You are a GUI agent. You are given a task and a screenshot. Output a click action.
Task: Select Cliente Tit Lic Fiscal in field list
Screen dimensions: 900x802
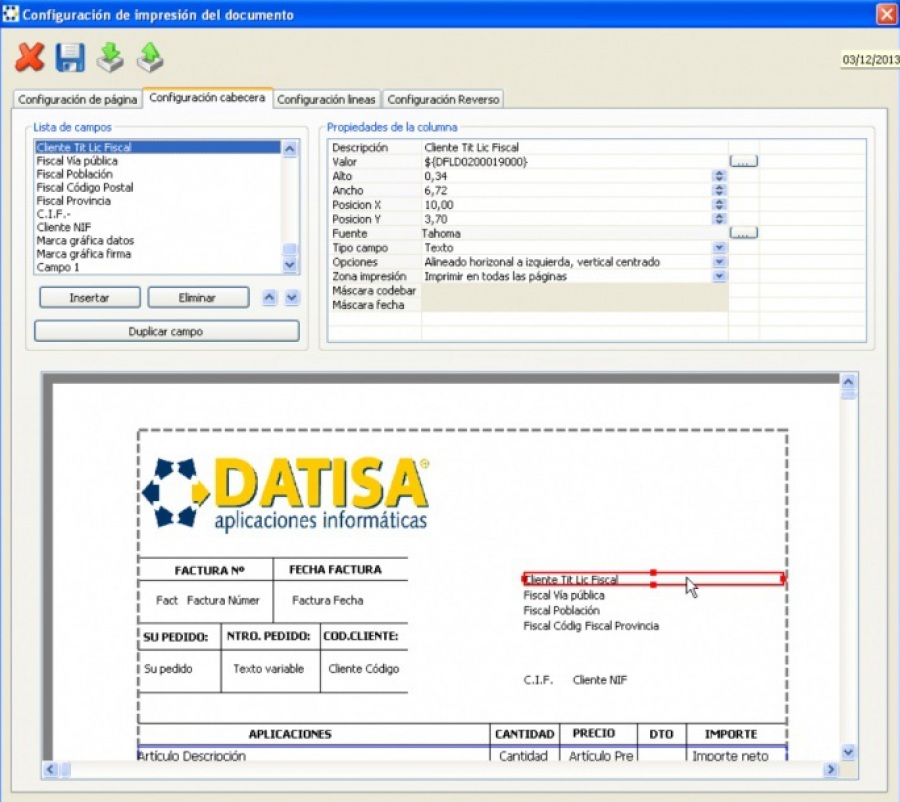157,148
